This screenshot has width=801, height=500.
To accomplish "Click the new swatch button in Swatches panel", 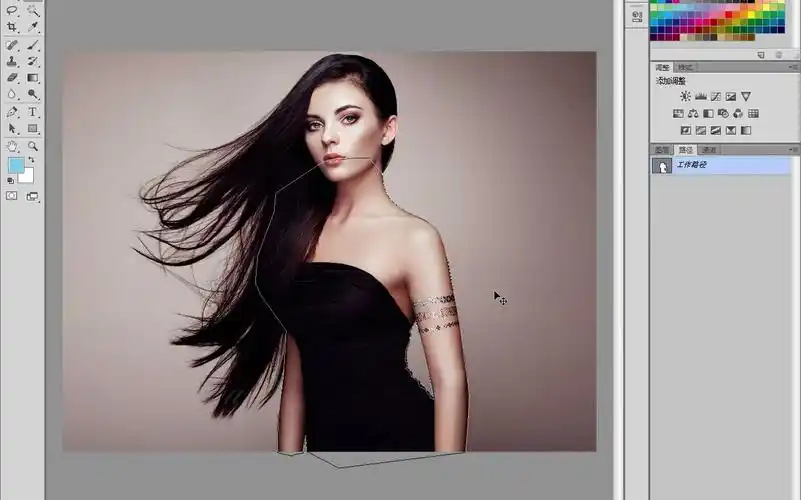I will point(760,54).
